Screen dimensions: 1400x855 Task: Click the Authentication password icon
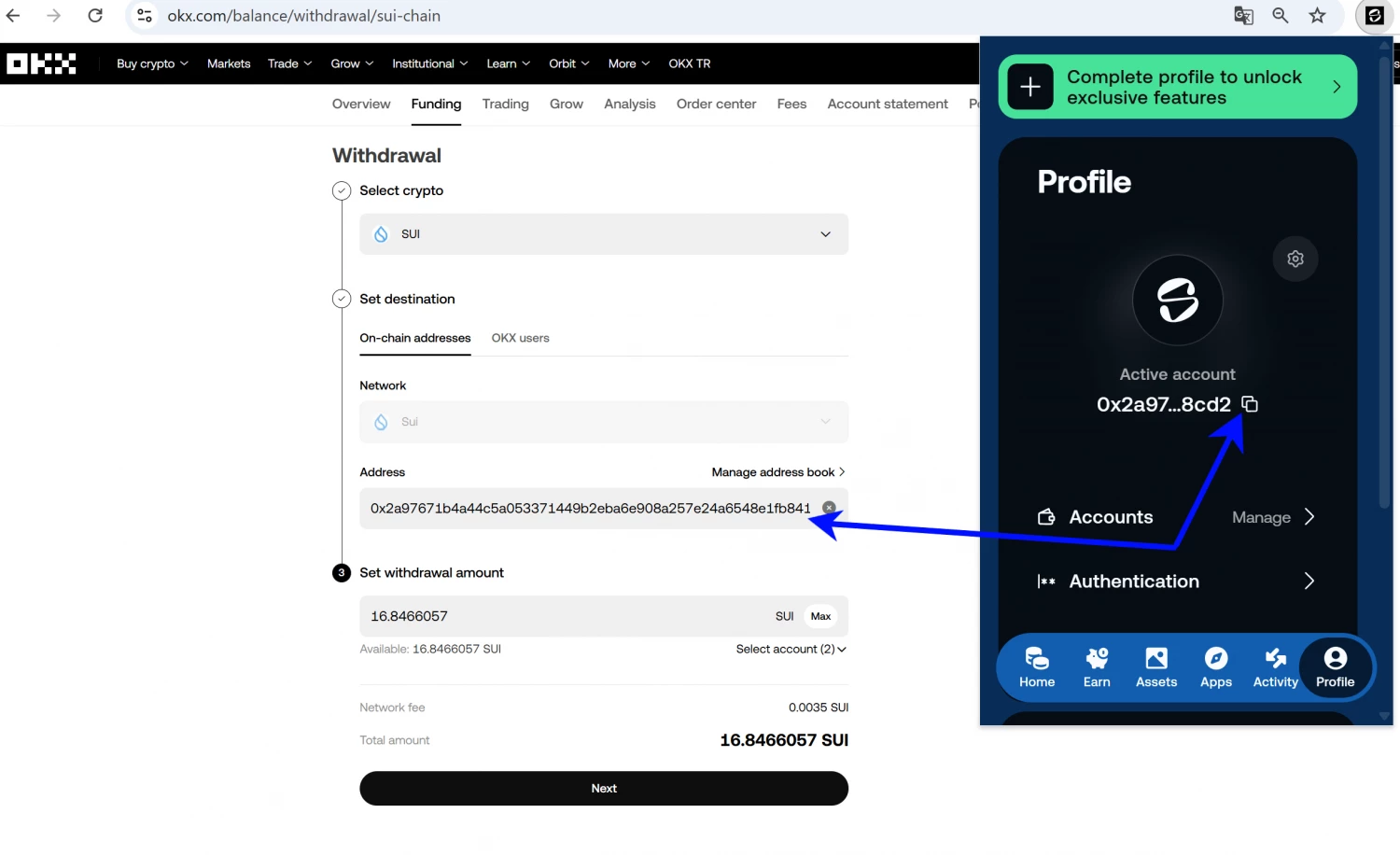(1046, 582)
